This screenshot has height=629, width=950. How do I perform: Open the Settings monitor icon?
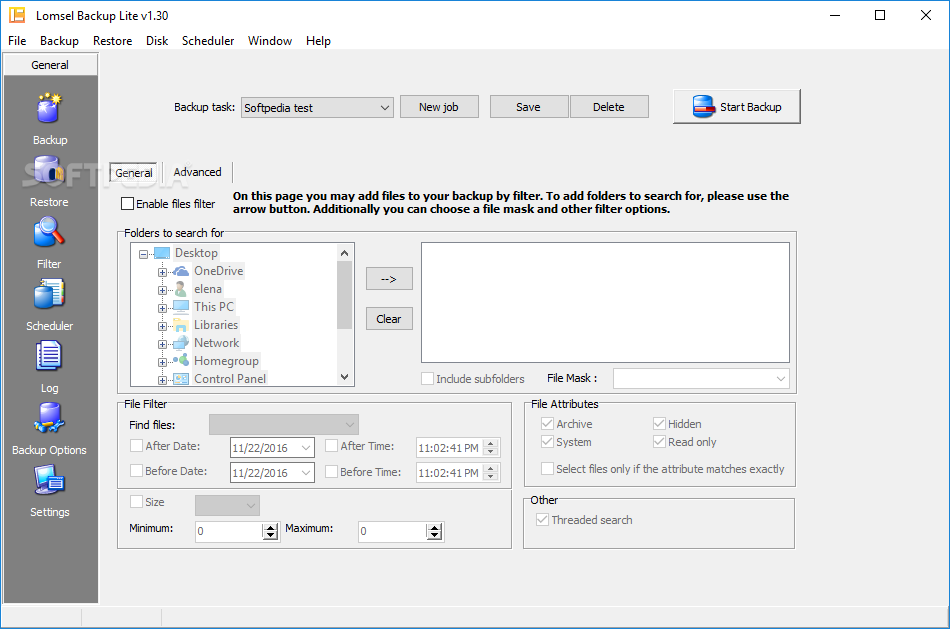pyautogui.click(x=49, y=481)
